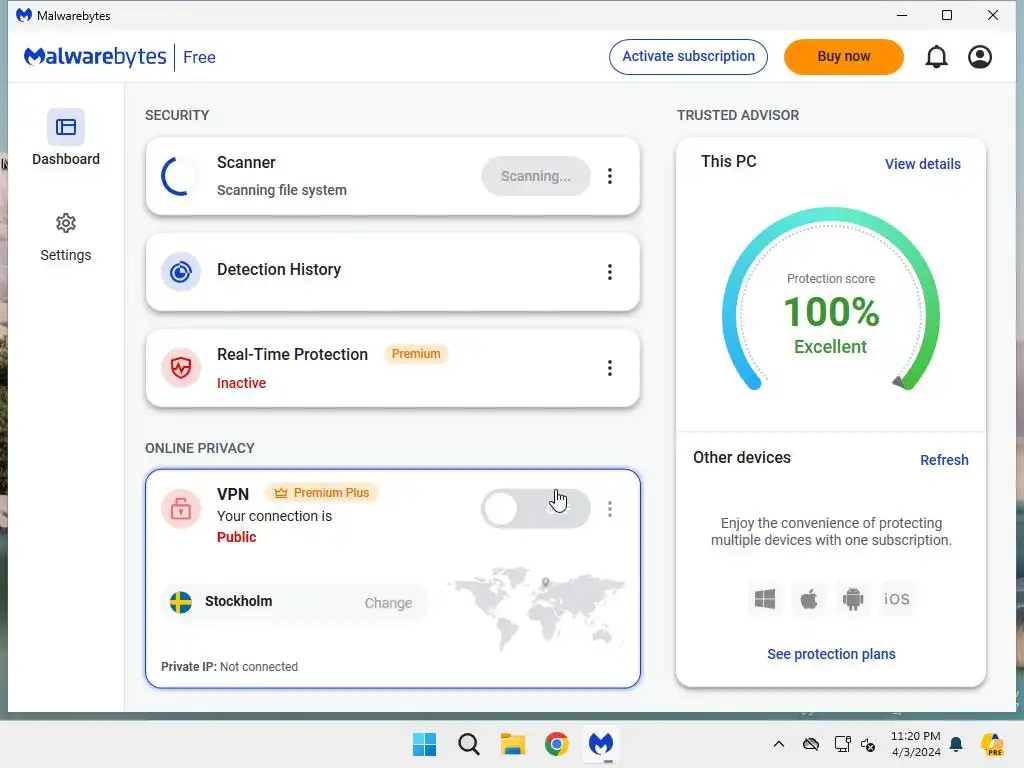The width and height of the screenshot is (1024, 768).
Task: Click the Android platform icon
Action: point(853,599)
